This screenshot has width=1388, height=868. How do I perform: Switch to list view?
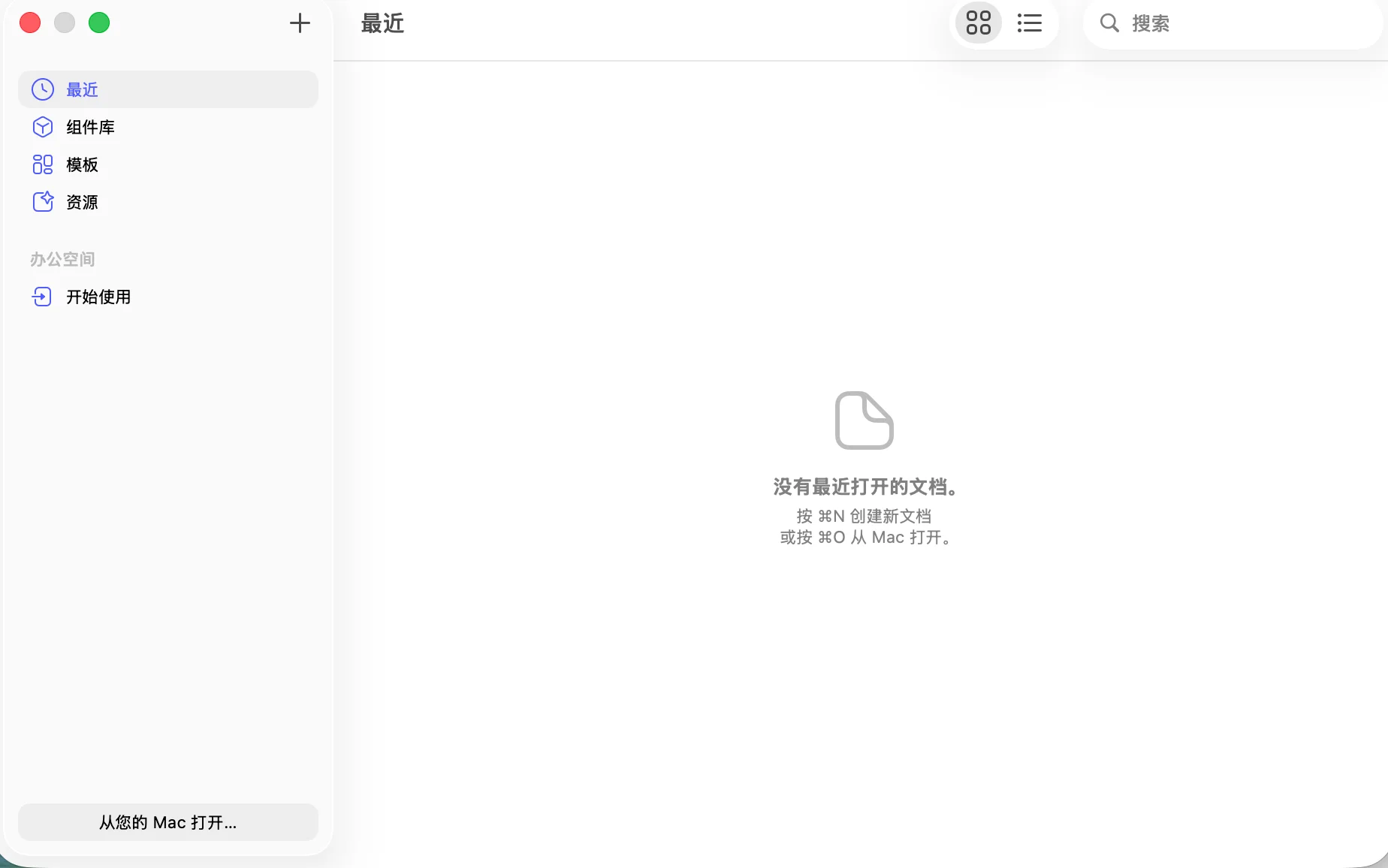tap(1029, 23)
